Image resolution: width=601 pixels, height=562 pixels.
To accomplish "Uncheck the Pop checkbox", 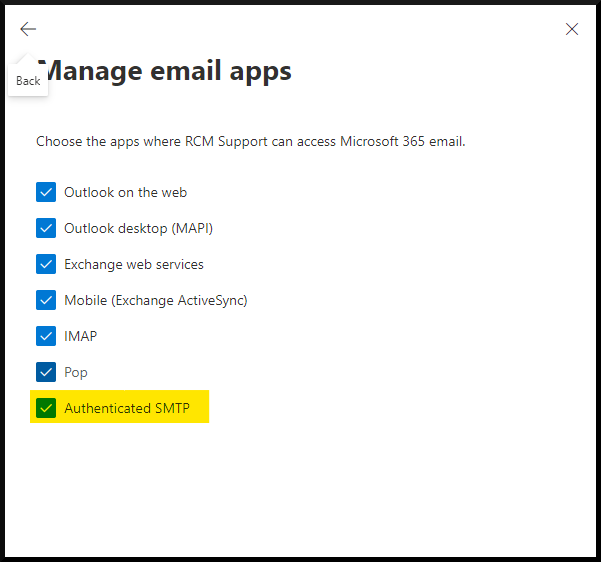I will (46, 372).
